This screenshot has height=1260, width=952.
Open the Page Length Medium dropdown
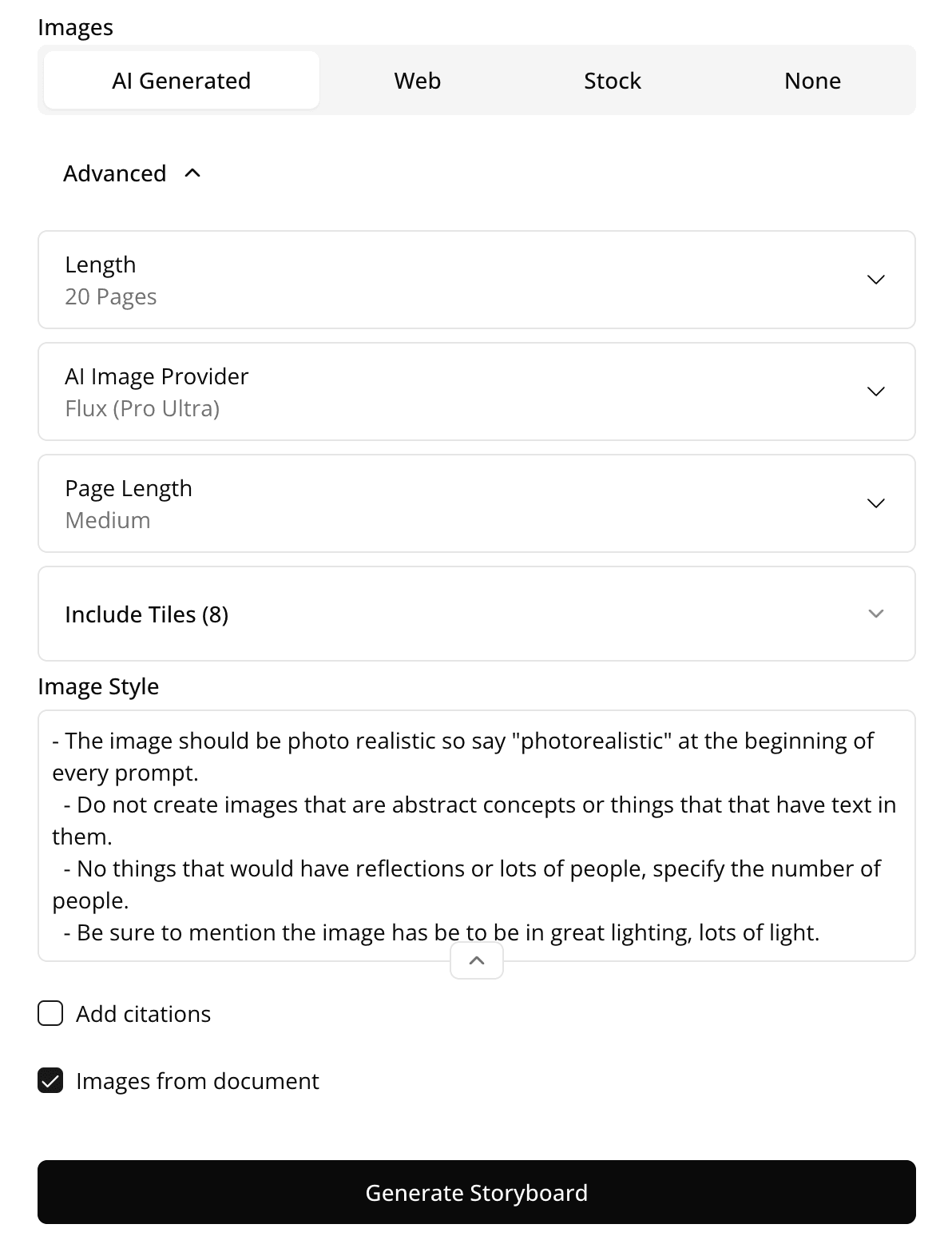pos(477,503)
